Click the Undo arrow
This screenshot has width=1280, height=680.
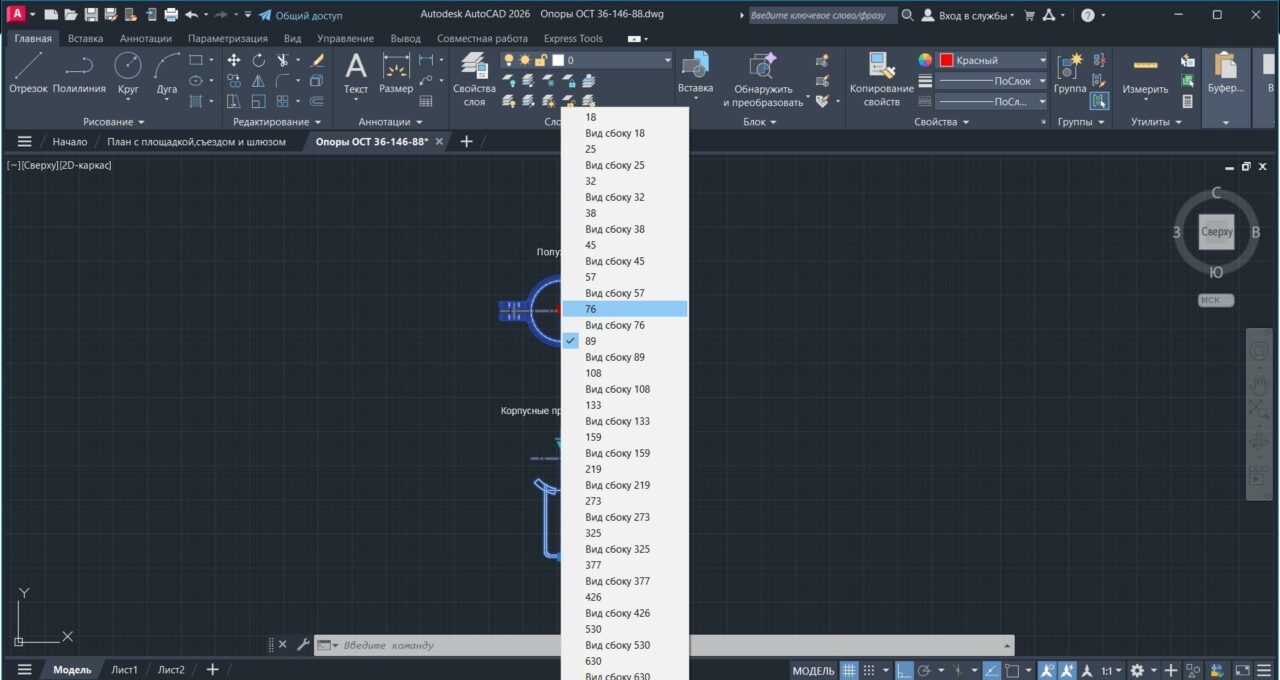191,15
